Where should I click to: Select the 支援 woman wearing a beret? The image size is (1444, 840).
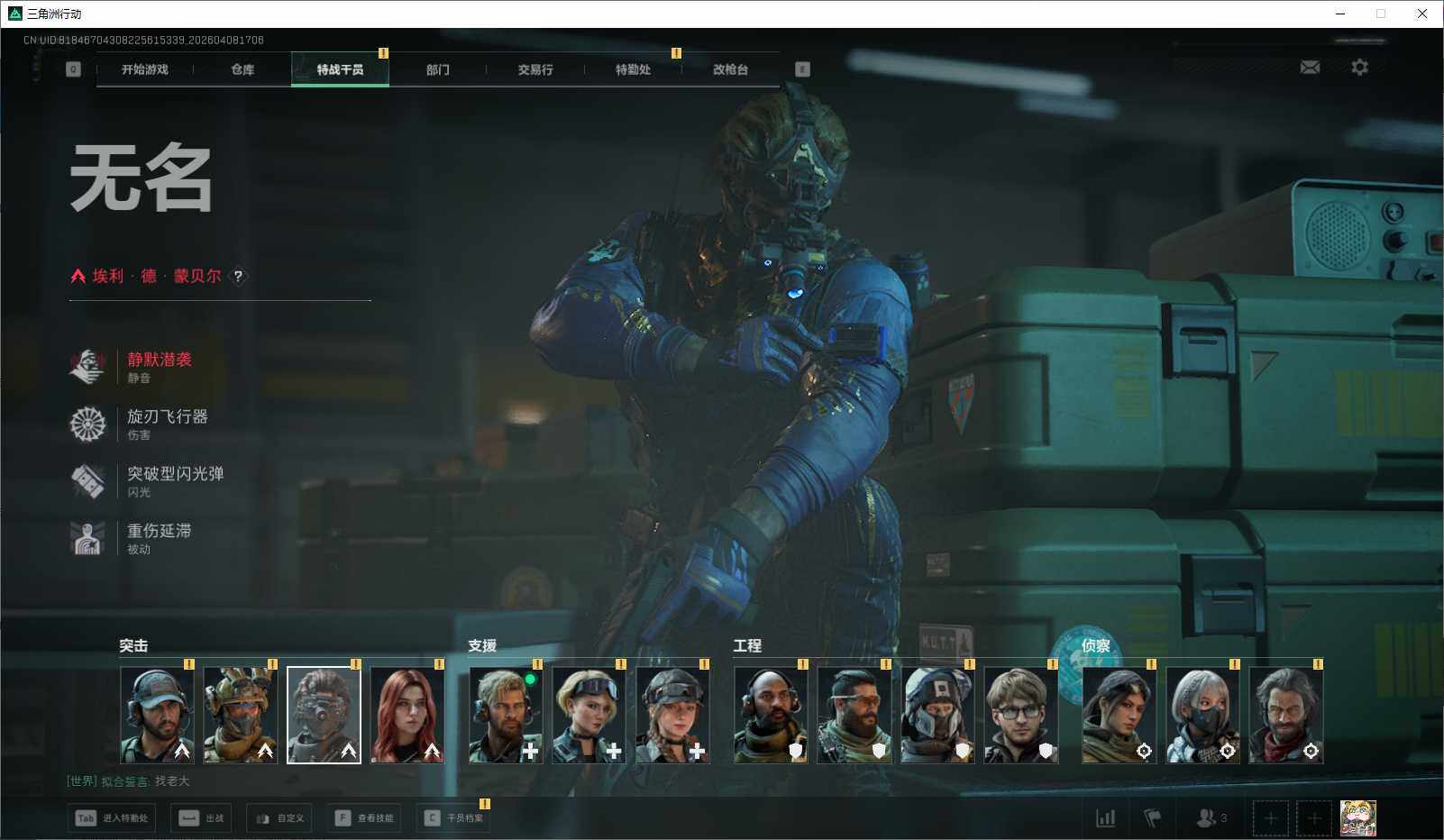click(x=672, y=716)
